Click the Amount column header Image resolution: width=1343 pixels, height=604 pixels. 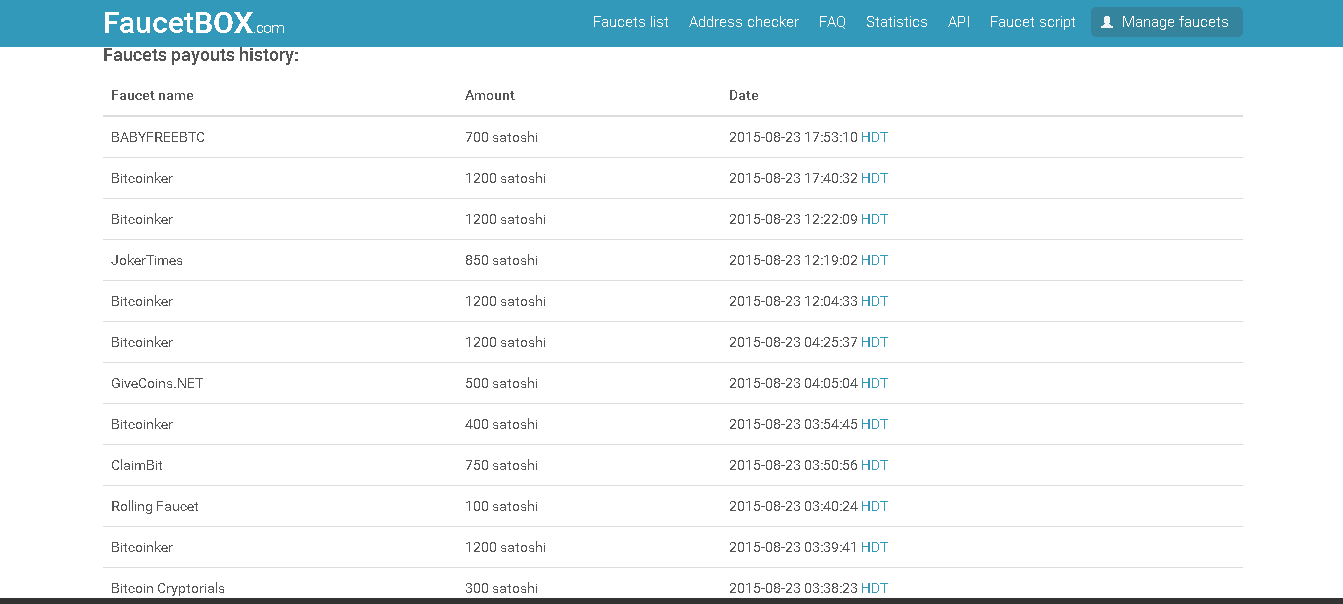(x=490, y=95)
